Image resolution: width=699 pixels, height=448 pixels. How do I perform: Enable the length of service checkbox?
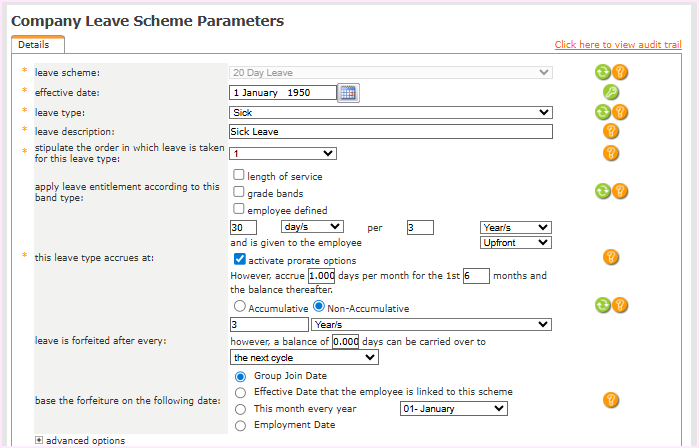tap(239, 176)
